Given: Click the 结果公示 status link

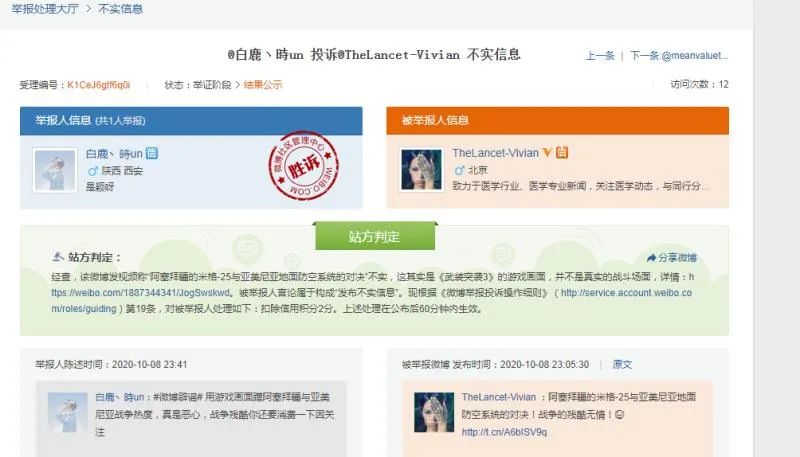Looking at the screenshot, I should (263, 85).
